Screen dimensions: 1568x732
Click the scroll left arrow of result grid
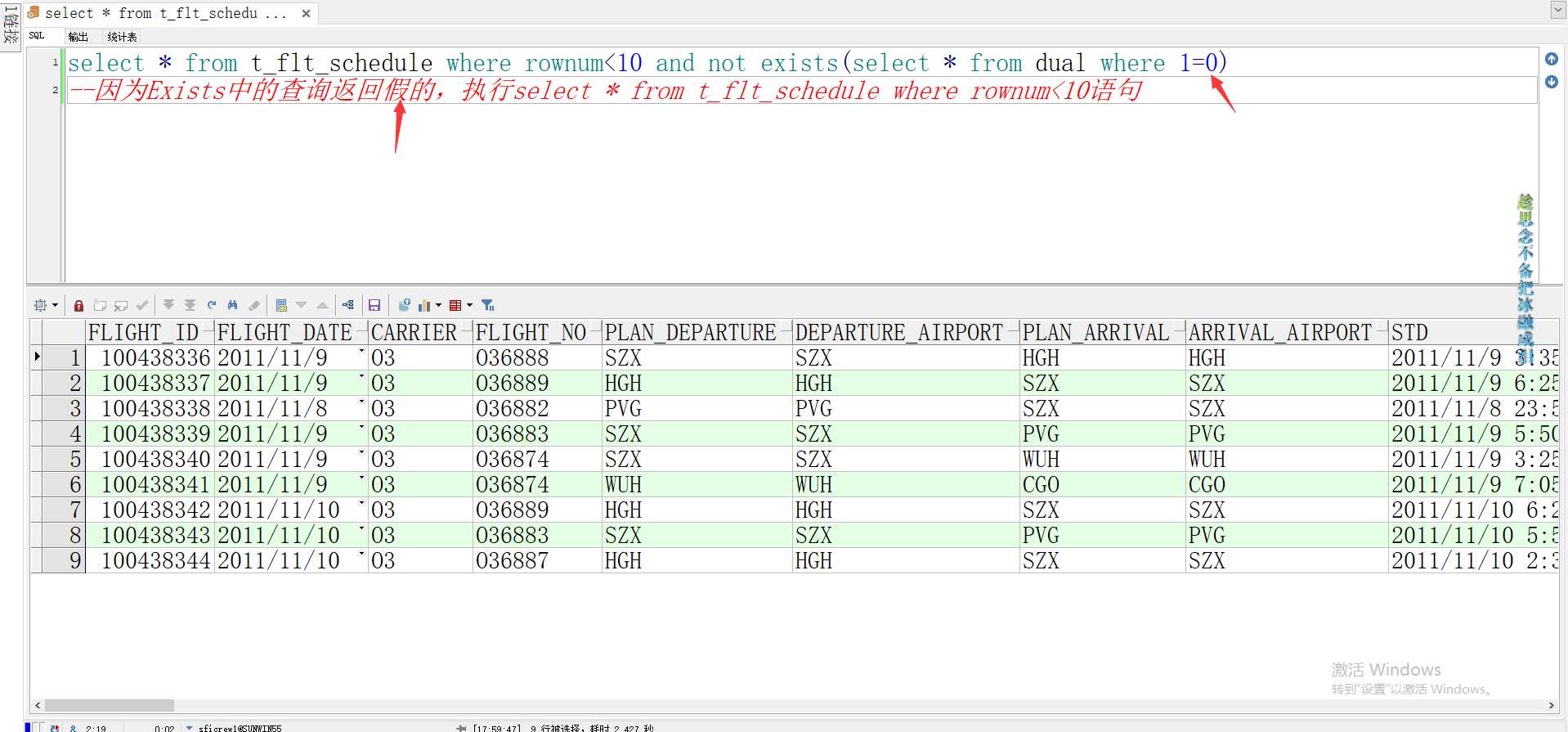click(38, 705)
